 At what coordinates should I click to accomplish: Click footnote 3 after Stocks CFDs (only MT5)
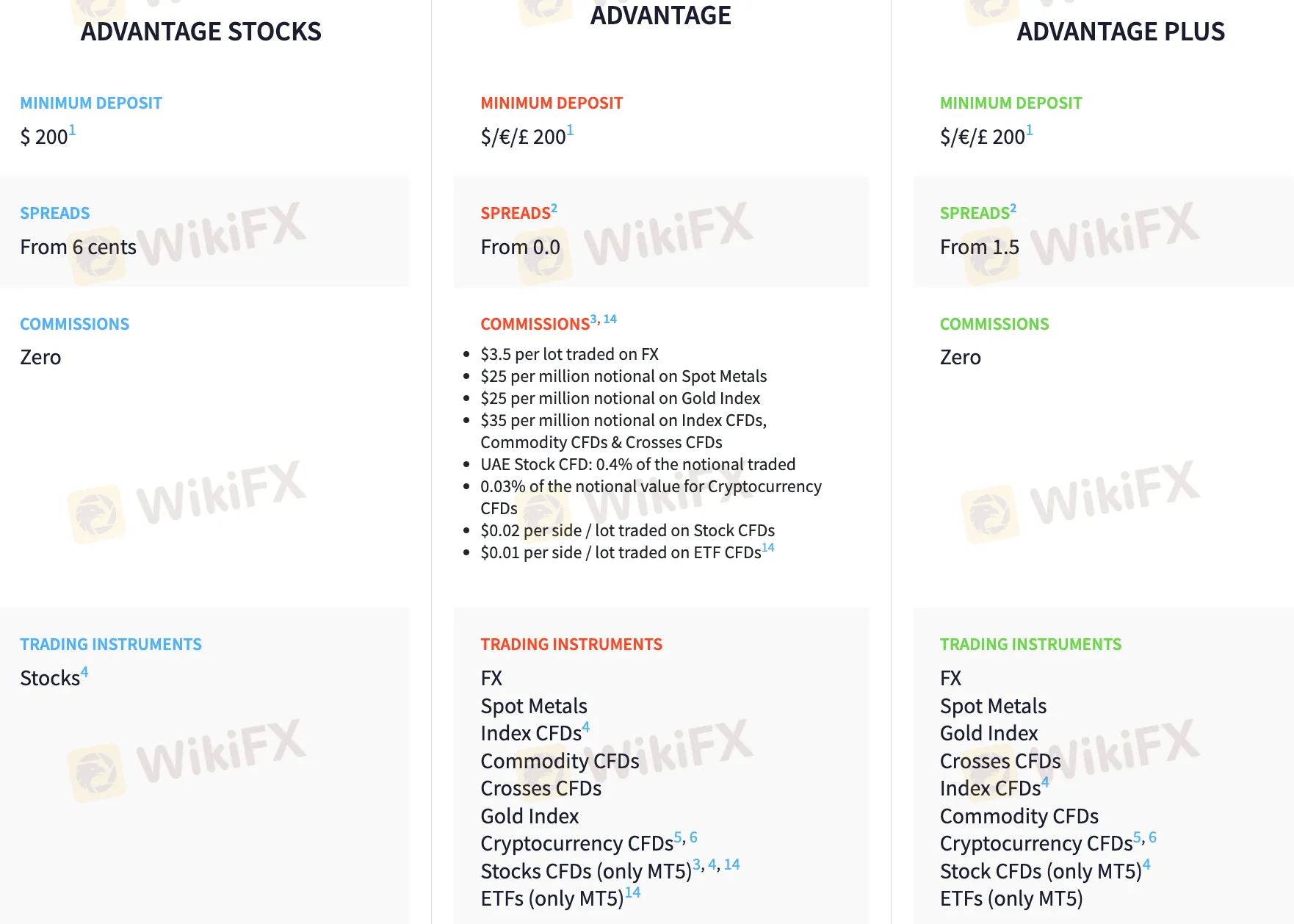[696, 865]
